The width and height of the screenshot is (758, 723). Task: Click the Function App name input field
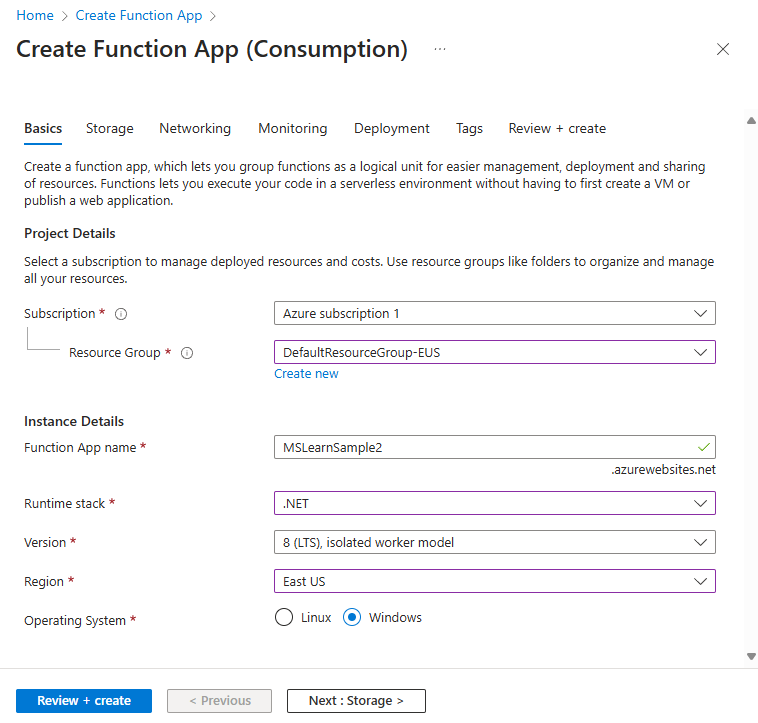(x=485, y=448)
